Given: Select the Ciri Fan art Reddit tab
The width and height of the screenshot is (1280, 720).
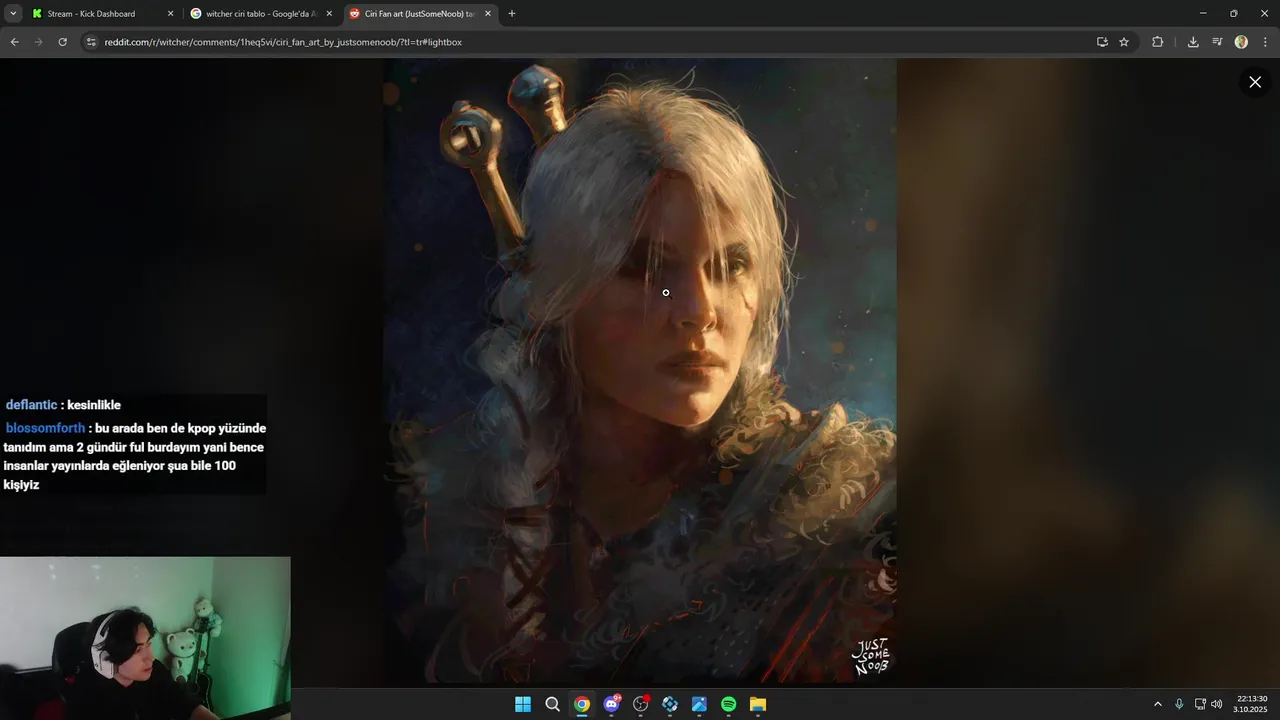Looking at the screenshot, I should pyautogui.click(x=419, y=14).
